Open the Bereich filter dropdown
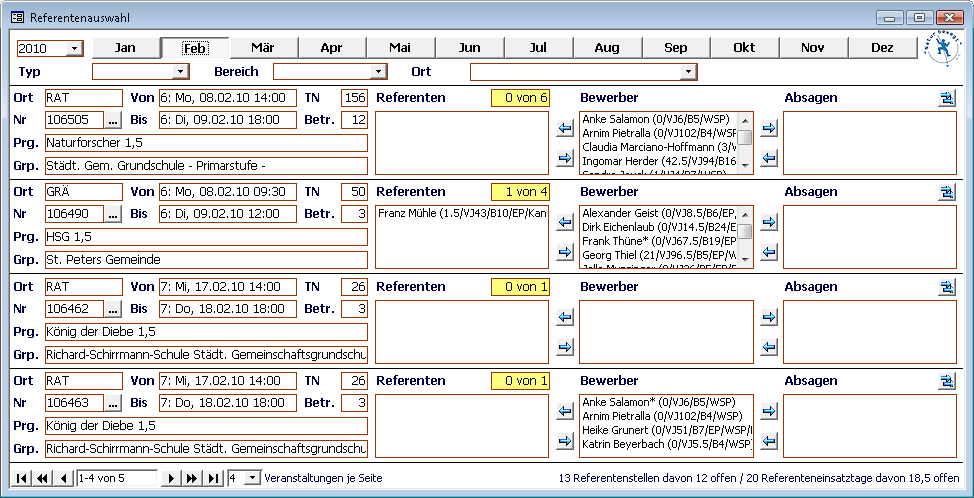The height and width of the screenshot is (498, 974). tap(378, 72)
